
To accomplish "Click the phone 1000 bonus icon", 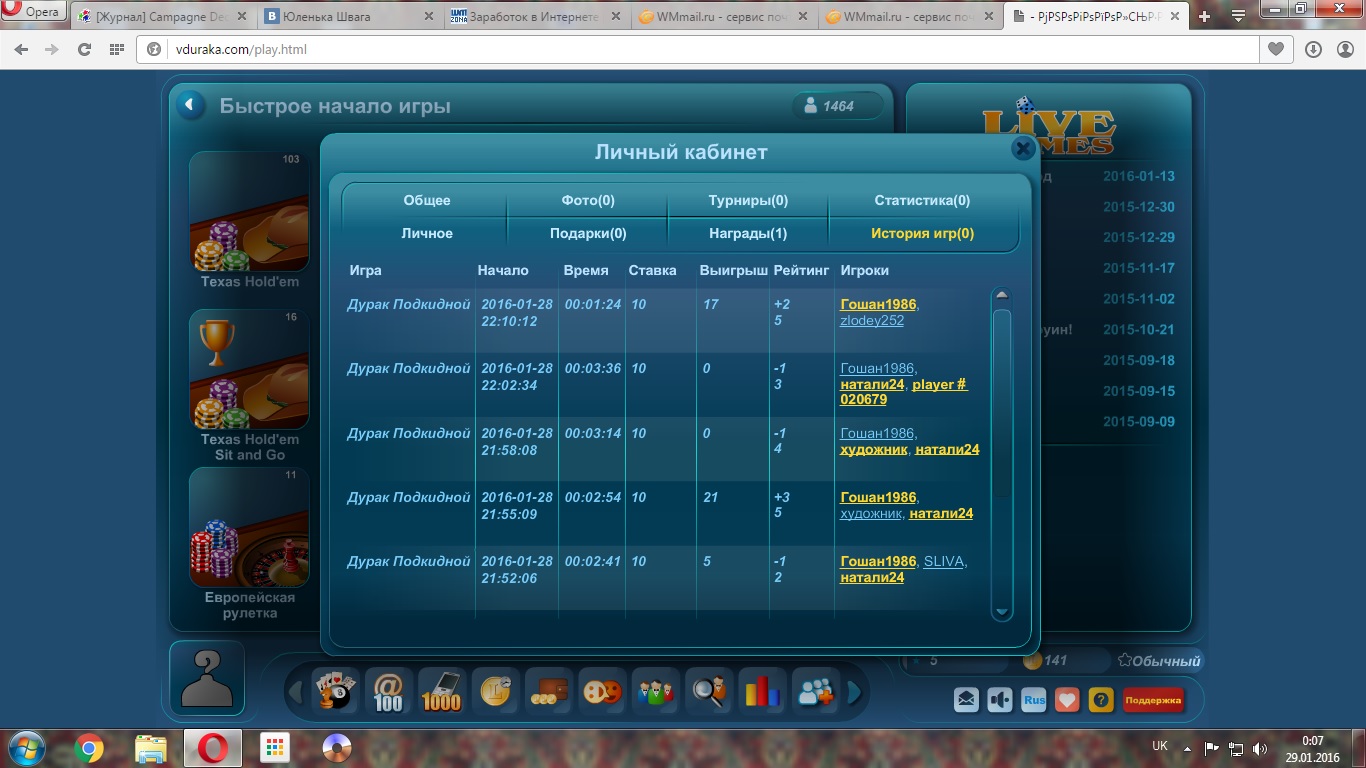I will pos(441,690).
